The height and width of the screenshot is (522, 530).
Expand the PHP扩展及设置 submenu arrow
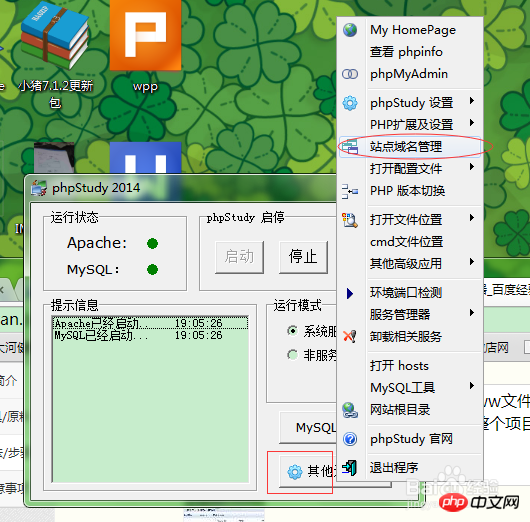[x=472, y=123]
